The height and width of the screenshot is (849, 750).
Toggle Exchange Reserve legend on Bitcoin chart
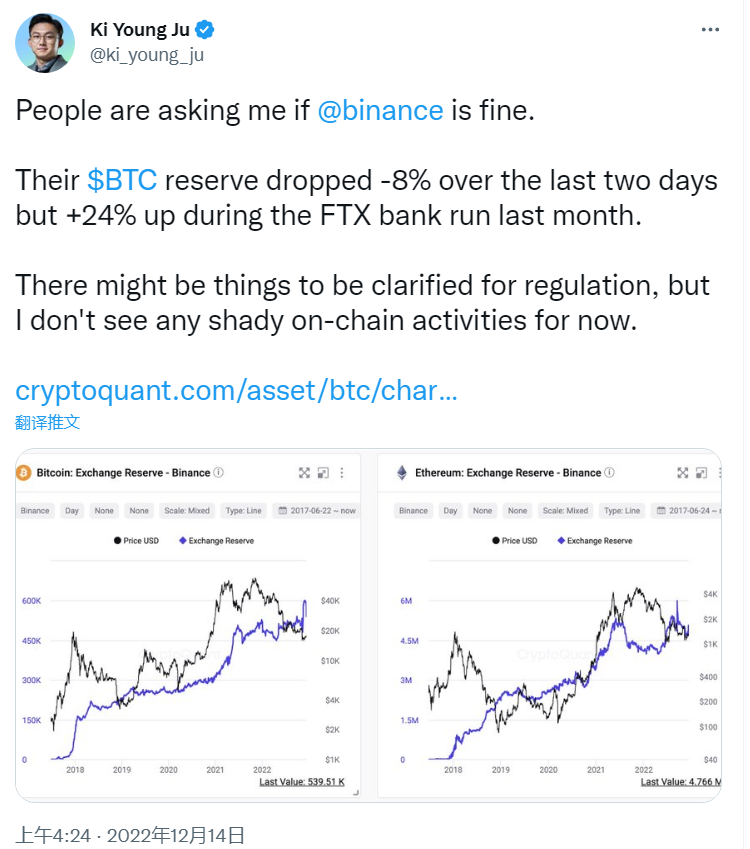pyautogui.click(x=217, y=540)
